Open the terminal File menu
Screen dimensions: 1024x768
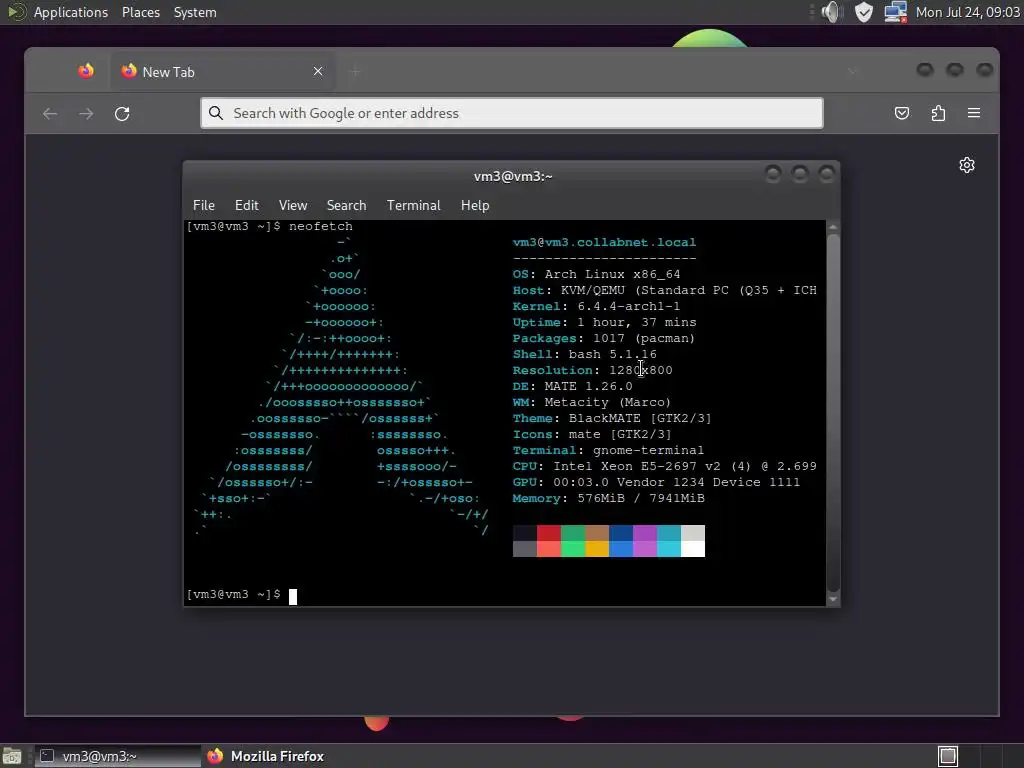tap(204, 205)
